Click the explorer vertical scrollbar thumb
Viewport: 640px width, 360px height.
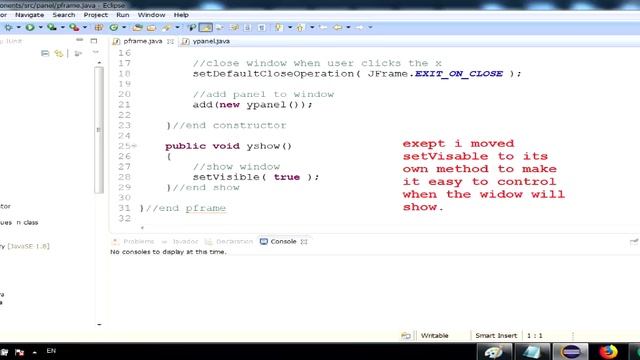pos(98,130)
